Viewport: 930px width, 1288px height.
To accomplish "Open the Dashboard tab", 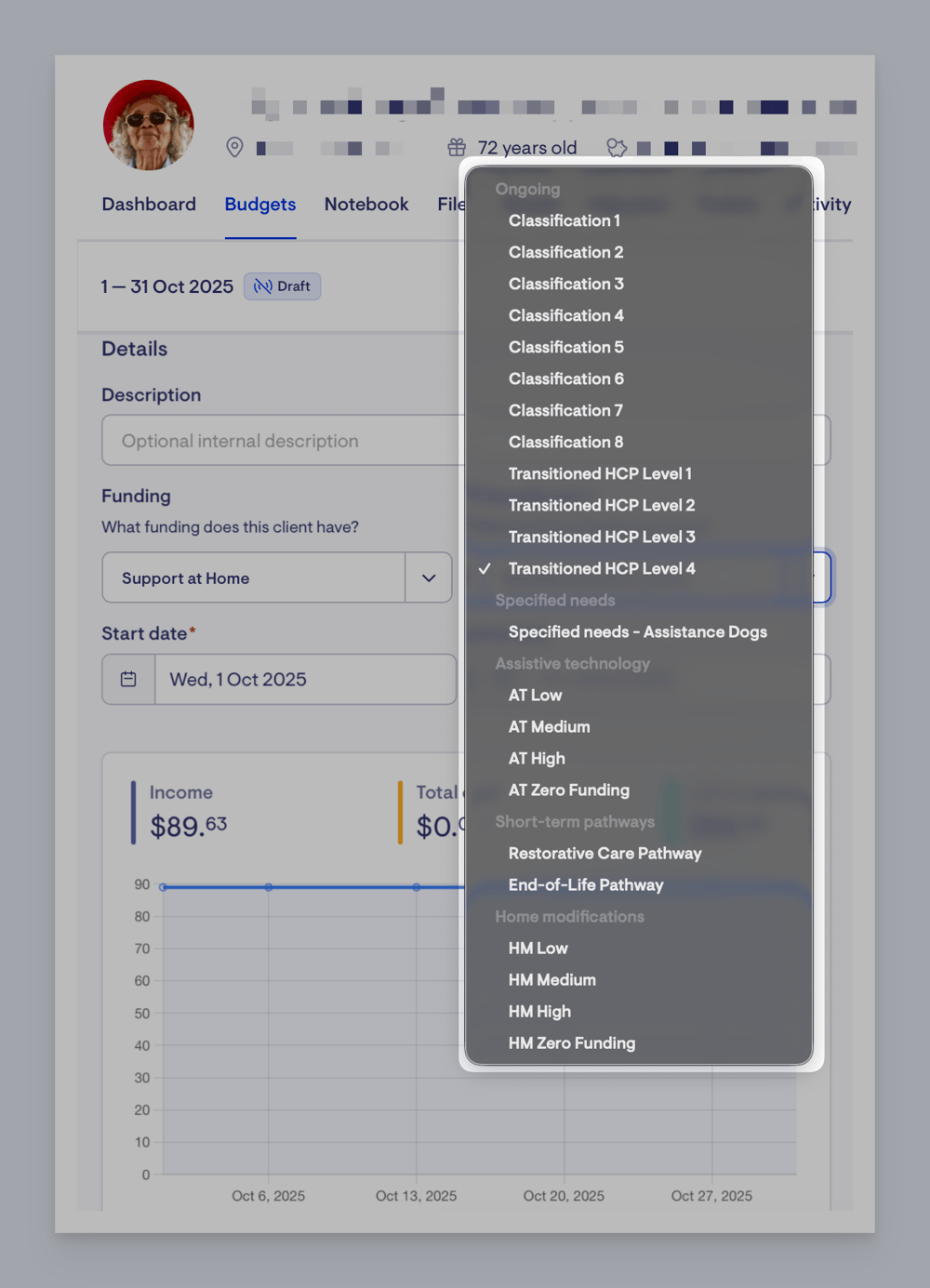I will (x=149, y=204).
